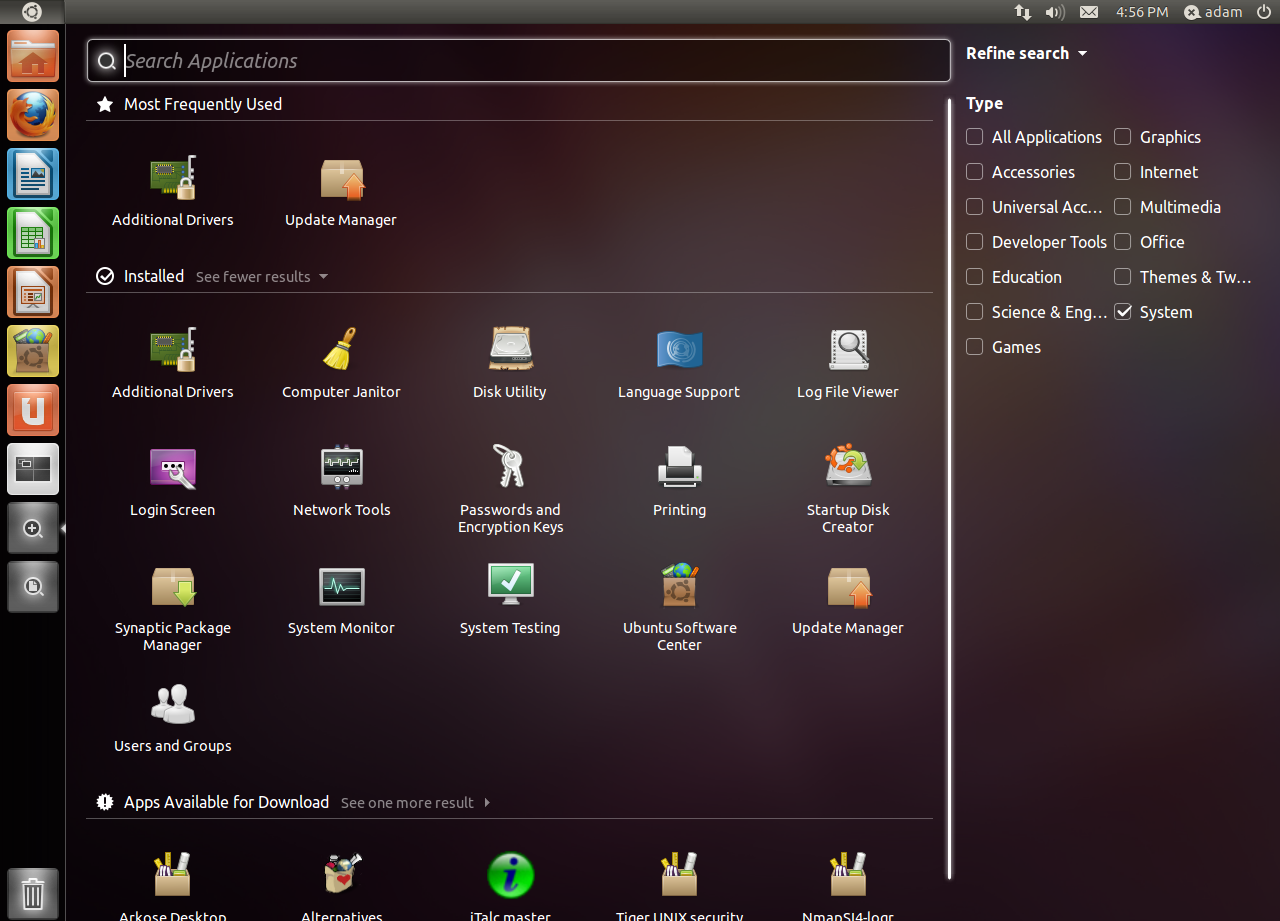Select the iTalc master downloadable app

[510, 885]
